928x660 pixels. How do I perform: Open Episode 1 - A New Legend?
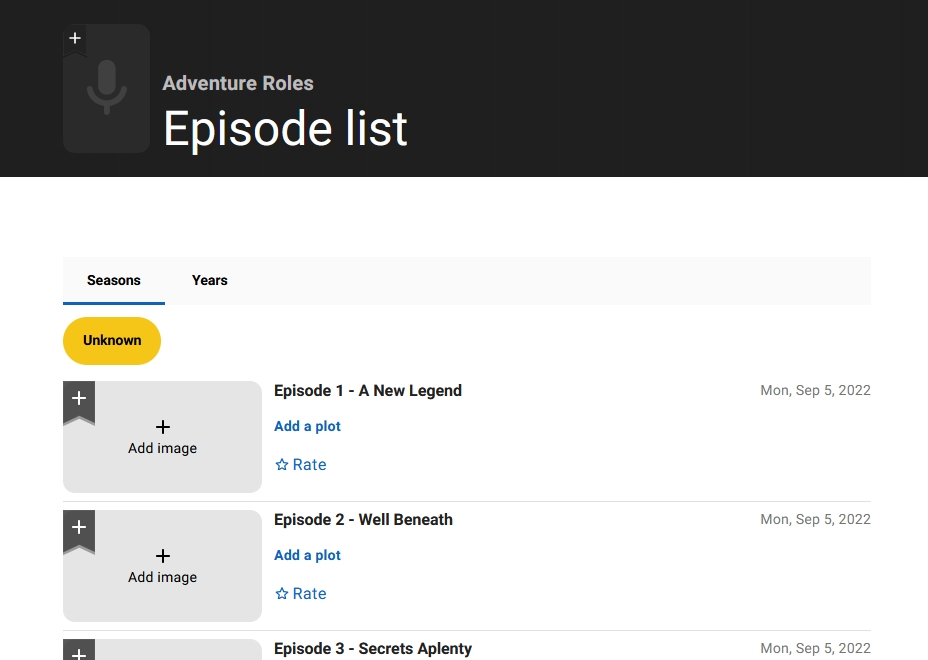click(x=368, y=391)
